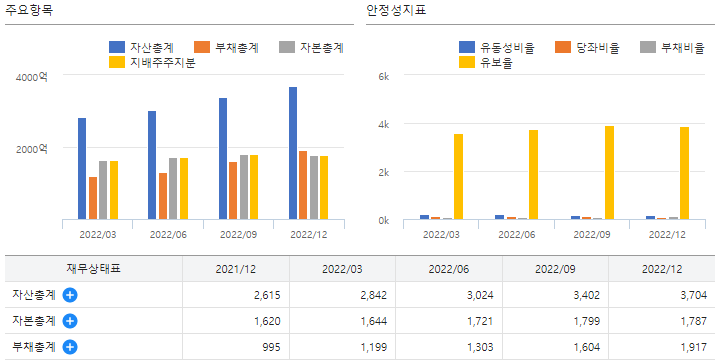Toggle the orange 부채총계 legend swatch

coord(202,47)
